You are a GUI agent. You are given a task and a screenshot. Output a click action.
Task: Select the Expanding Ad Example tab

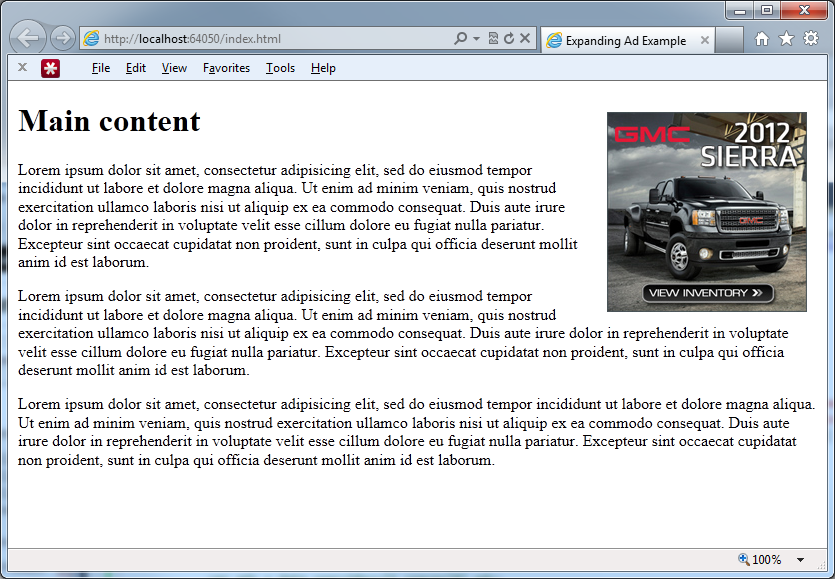coord(626,40)
